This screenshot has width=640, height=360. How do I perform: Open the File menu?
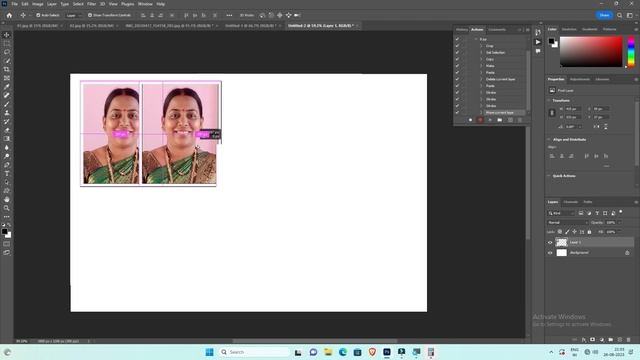click(14, 4)
